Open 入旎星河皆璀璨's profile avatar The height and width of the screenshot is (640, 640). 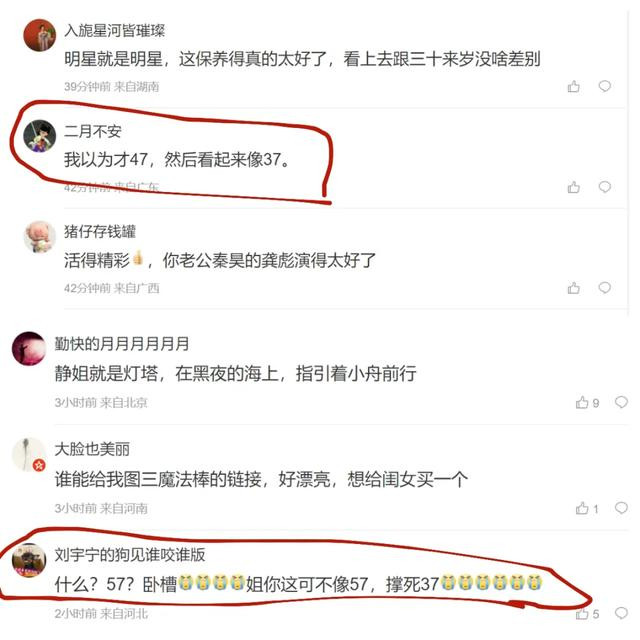point(40,36)
